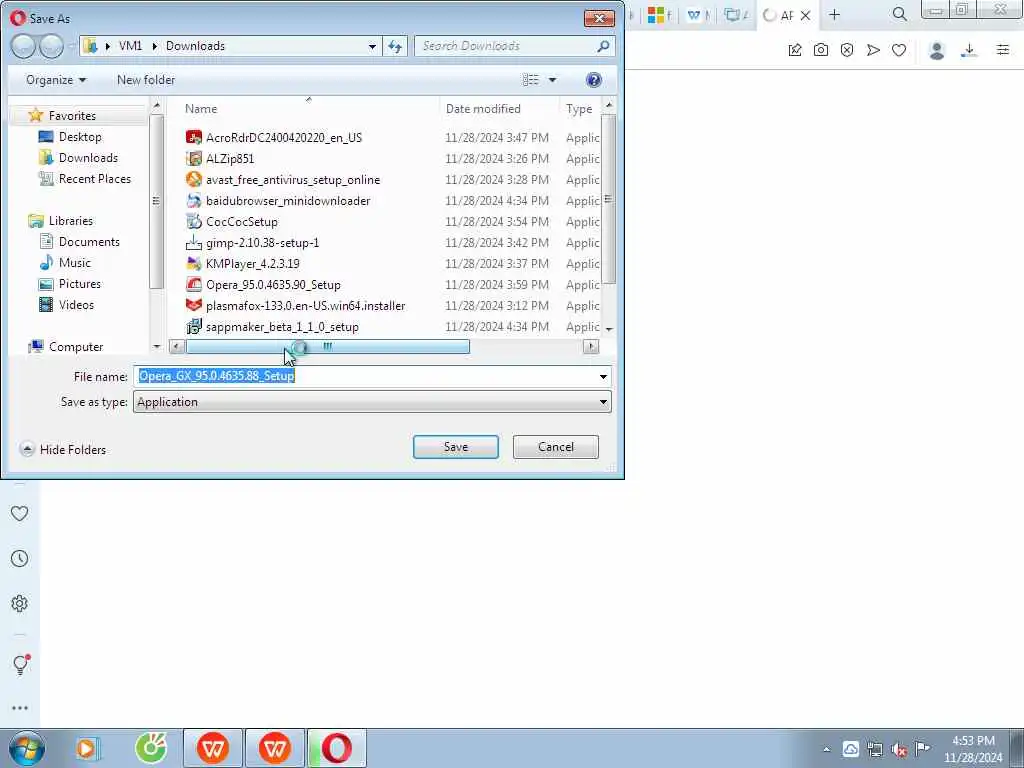
Task: Click the refresh button beside address bar
Action: click(394, 46)
